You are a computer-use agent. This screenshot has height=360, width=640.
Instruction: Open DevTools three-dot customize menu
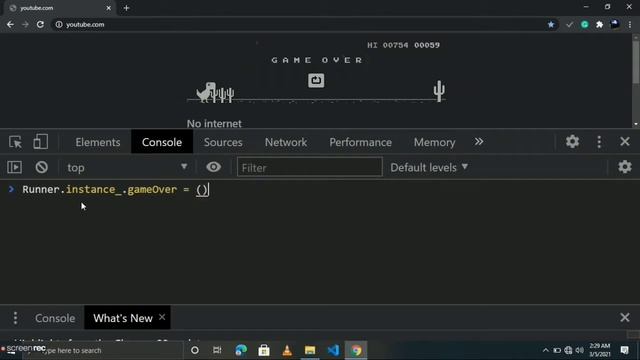[599, 142]
